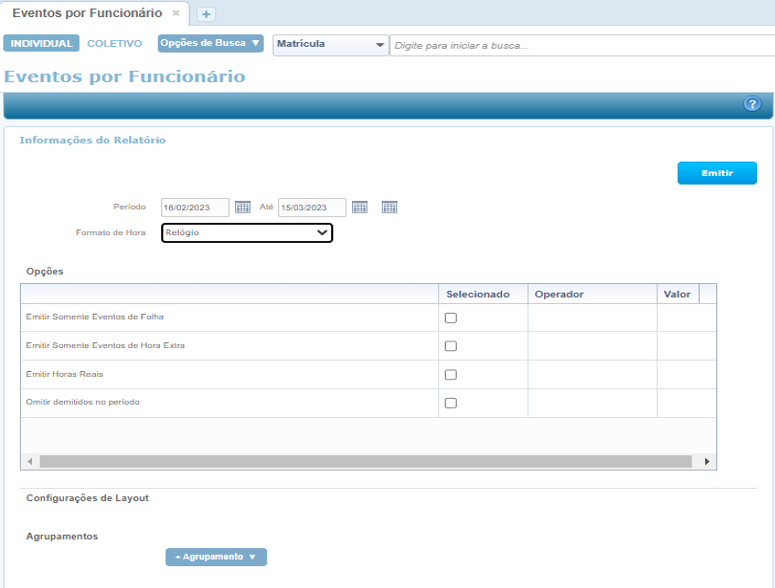
Task: Switch to the COLETIVO mode tab
Action: 114,44
